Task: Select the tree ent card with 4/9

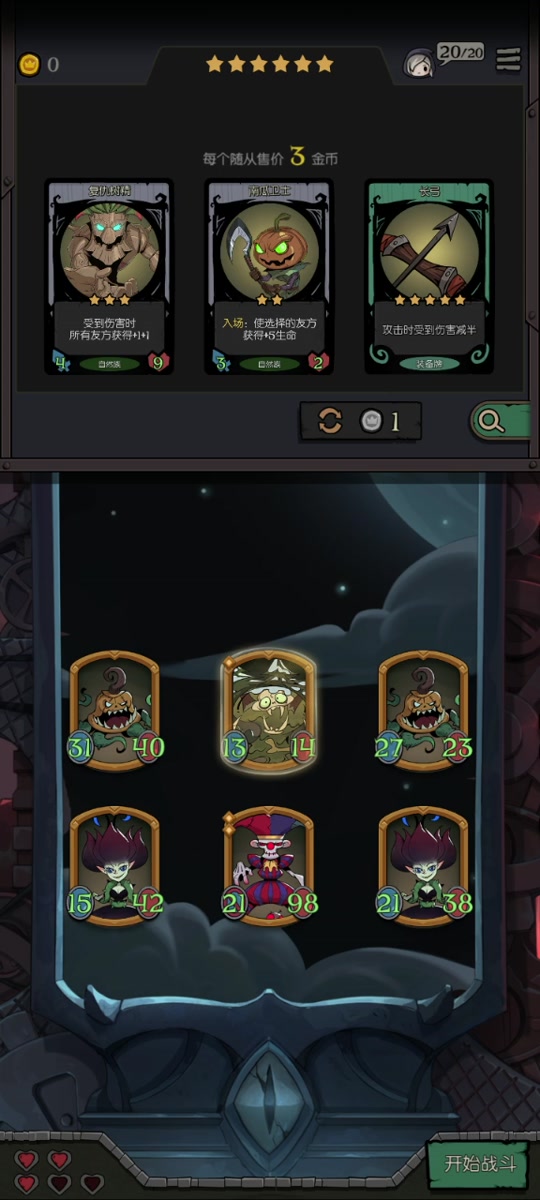Action: pos(109,277)
